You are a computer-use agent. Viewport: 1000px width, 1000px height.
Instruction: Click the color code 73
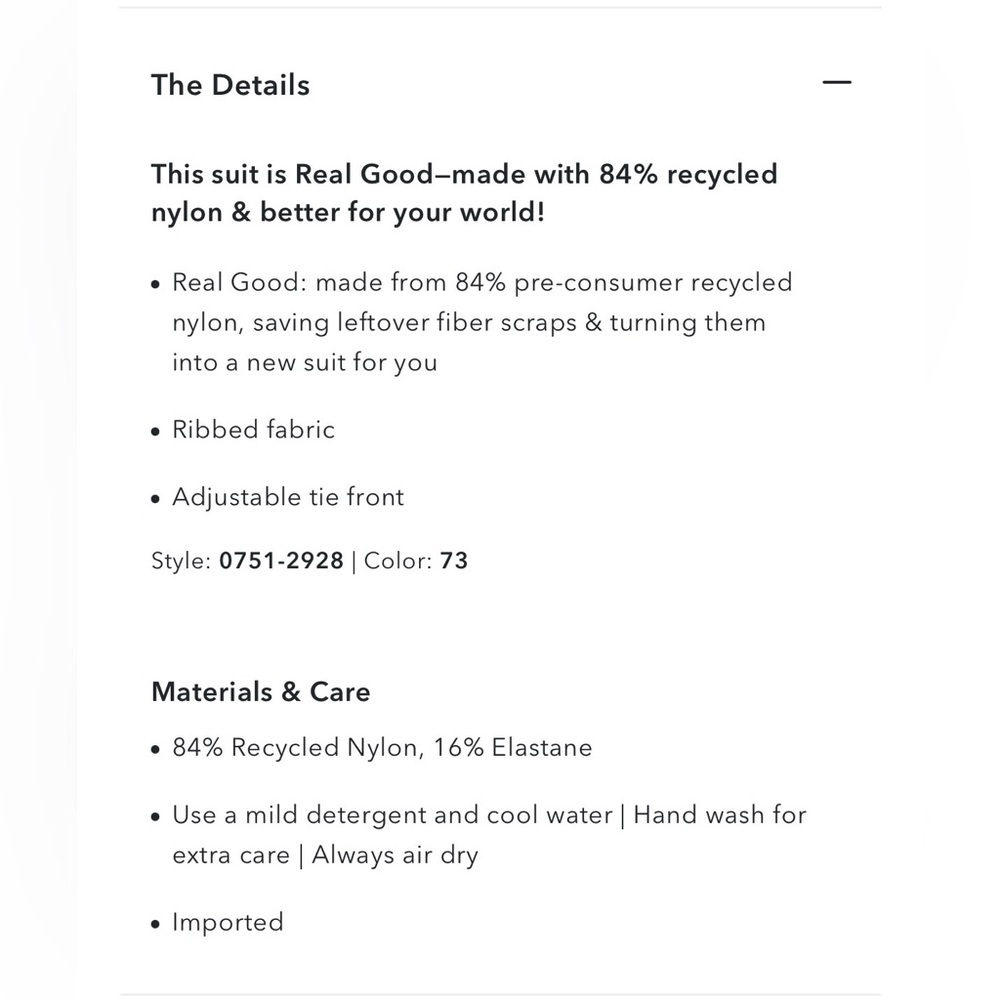point(454,561)
